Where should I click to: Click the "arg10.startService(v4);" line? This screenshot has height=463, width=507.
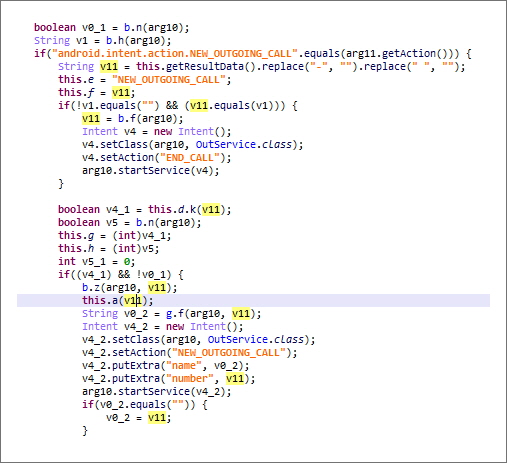click(151, 170)
